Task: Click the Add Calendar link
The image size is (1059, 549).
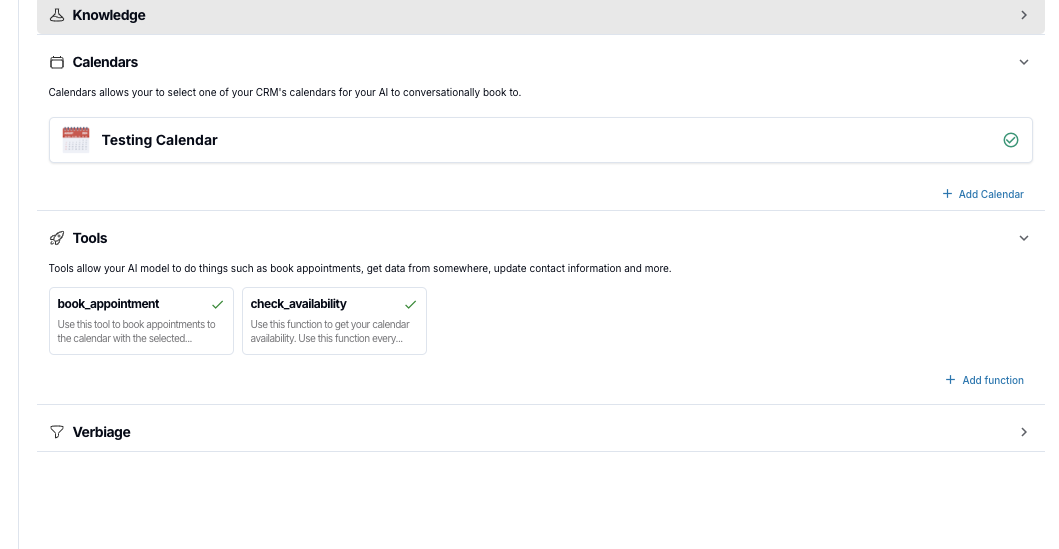Action: tap(991, 194)
